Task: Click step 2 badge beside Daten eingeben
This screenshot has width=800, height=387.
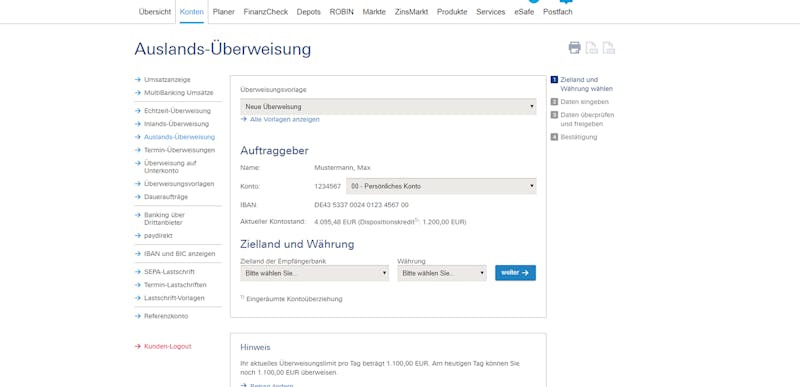Action: (x=555, y=101)
